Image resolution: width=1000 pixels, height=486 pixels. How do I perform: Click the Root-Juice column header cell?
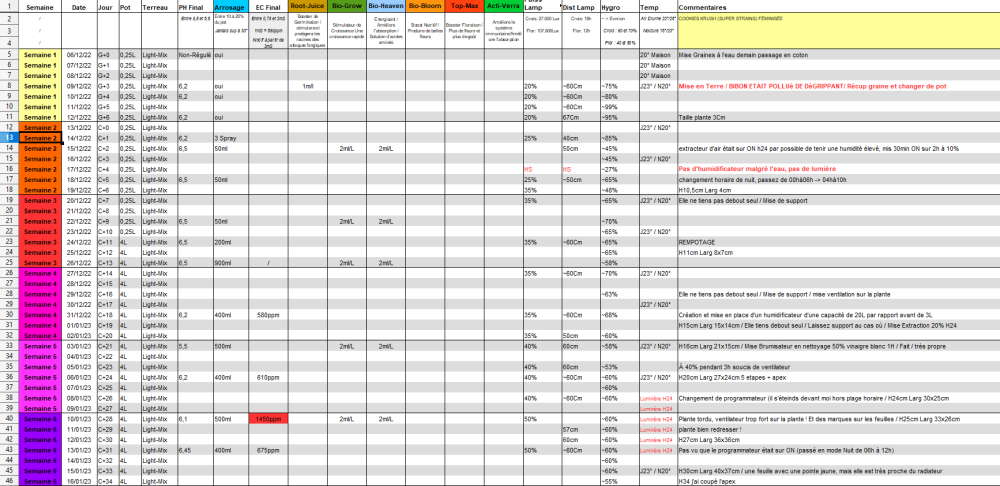[307, 7]
